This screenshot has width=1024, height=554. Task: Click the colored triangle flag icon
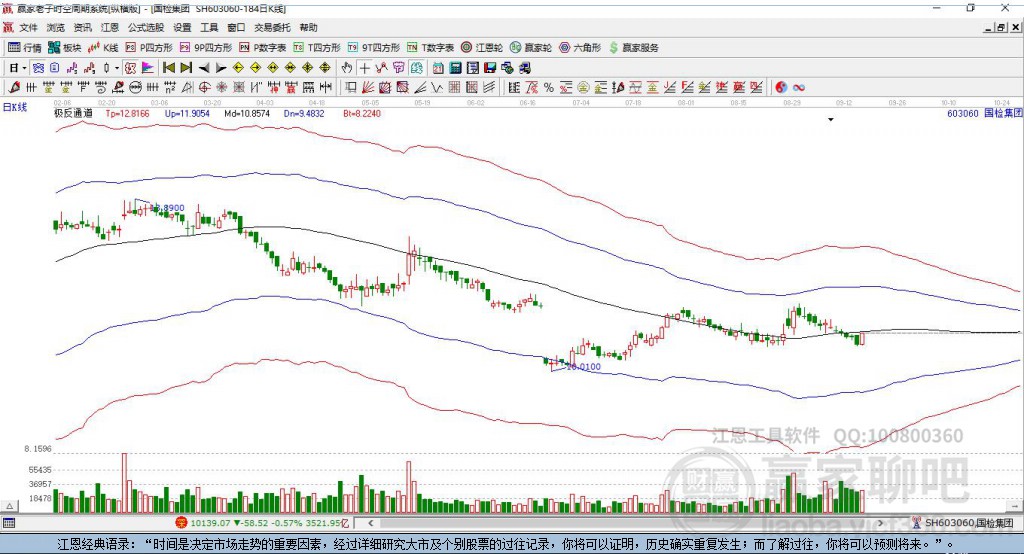point(148,68)
